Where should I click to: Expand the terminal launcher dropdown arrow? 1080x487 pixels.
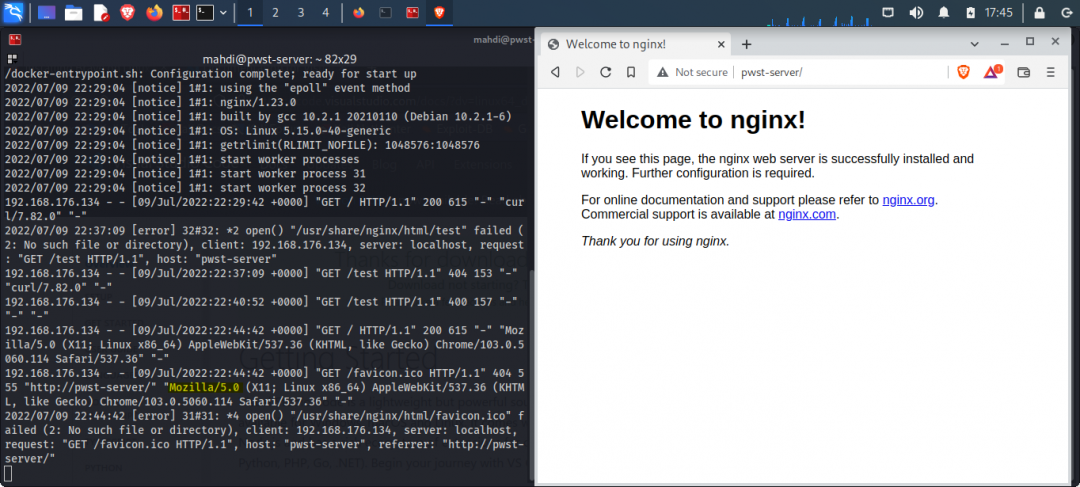pos(223,12)
